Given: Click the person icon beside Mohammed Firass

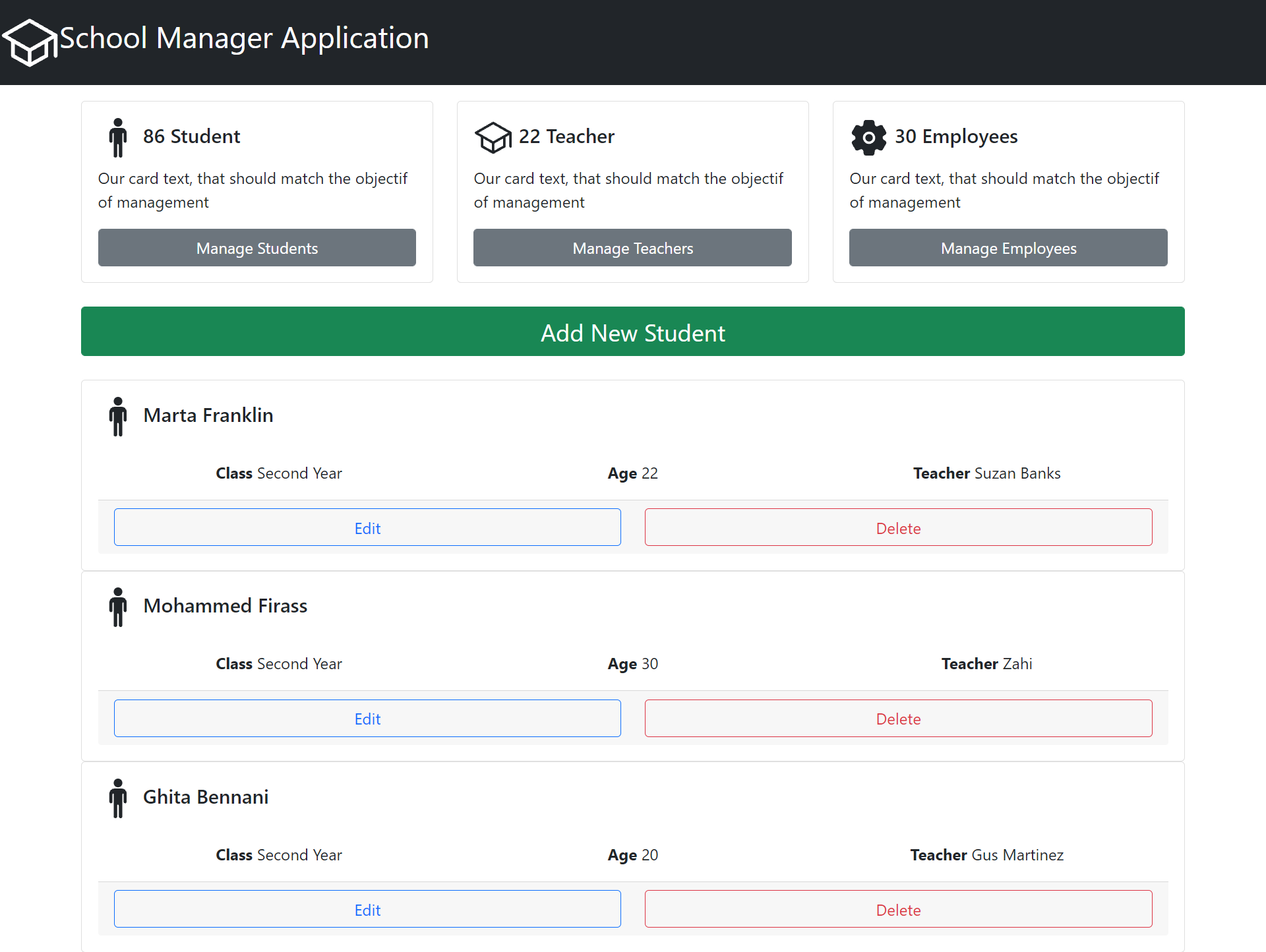Looking at the screenshot, I should 118,607.
